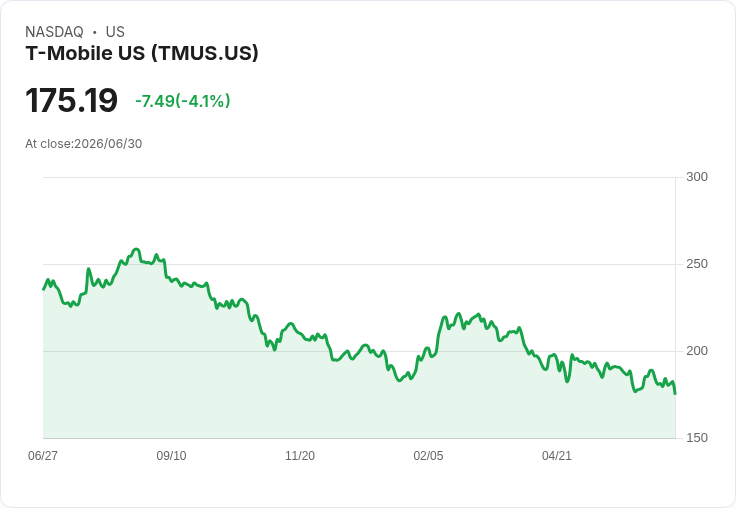736x508 pixels.
Task: Select the 06/27 date on x-axis
Action: pyautogui.click(x=43, y=455)
